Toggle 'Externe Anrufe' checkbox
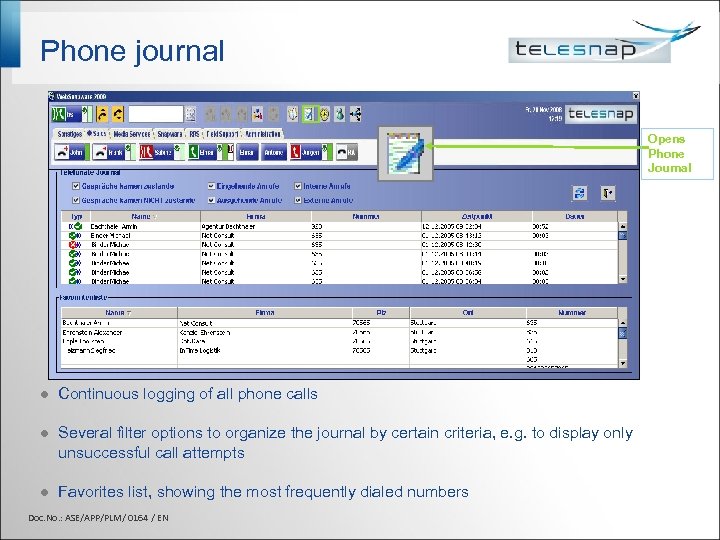Screen dimensions: 720x540 [298, 200]
